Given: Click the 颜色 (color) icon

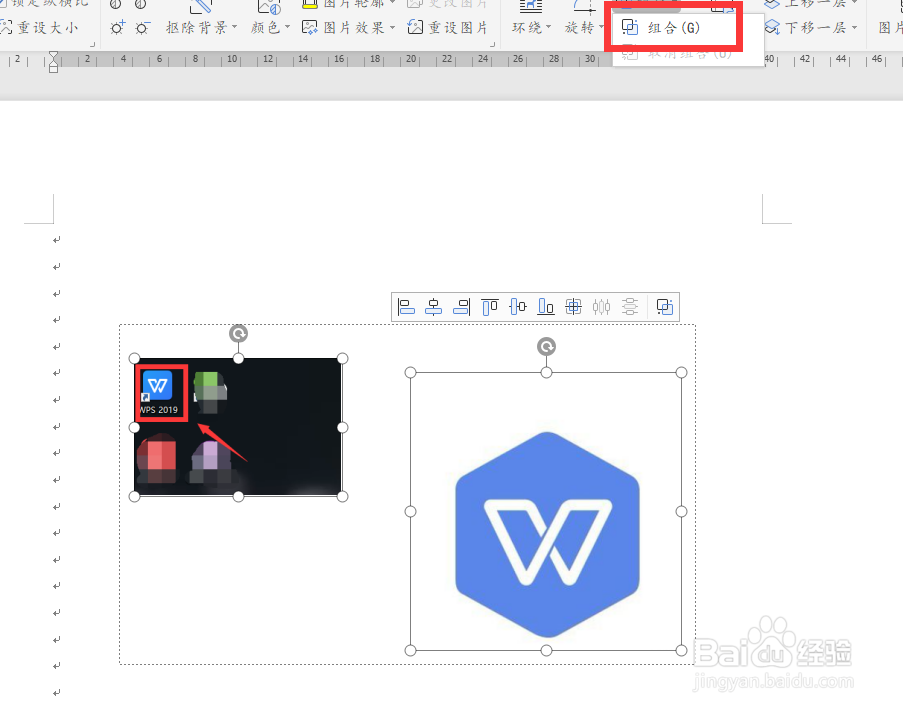Looking at the screenshot, I should [263, 27].
